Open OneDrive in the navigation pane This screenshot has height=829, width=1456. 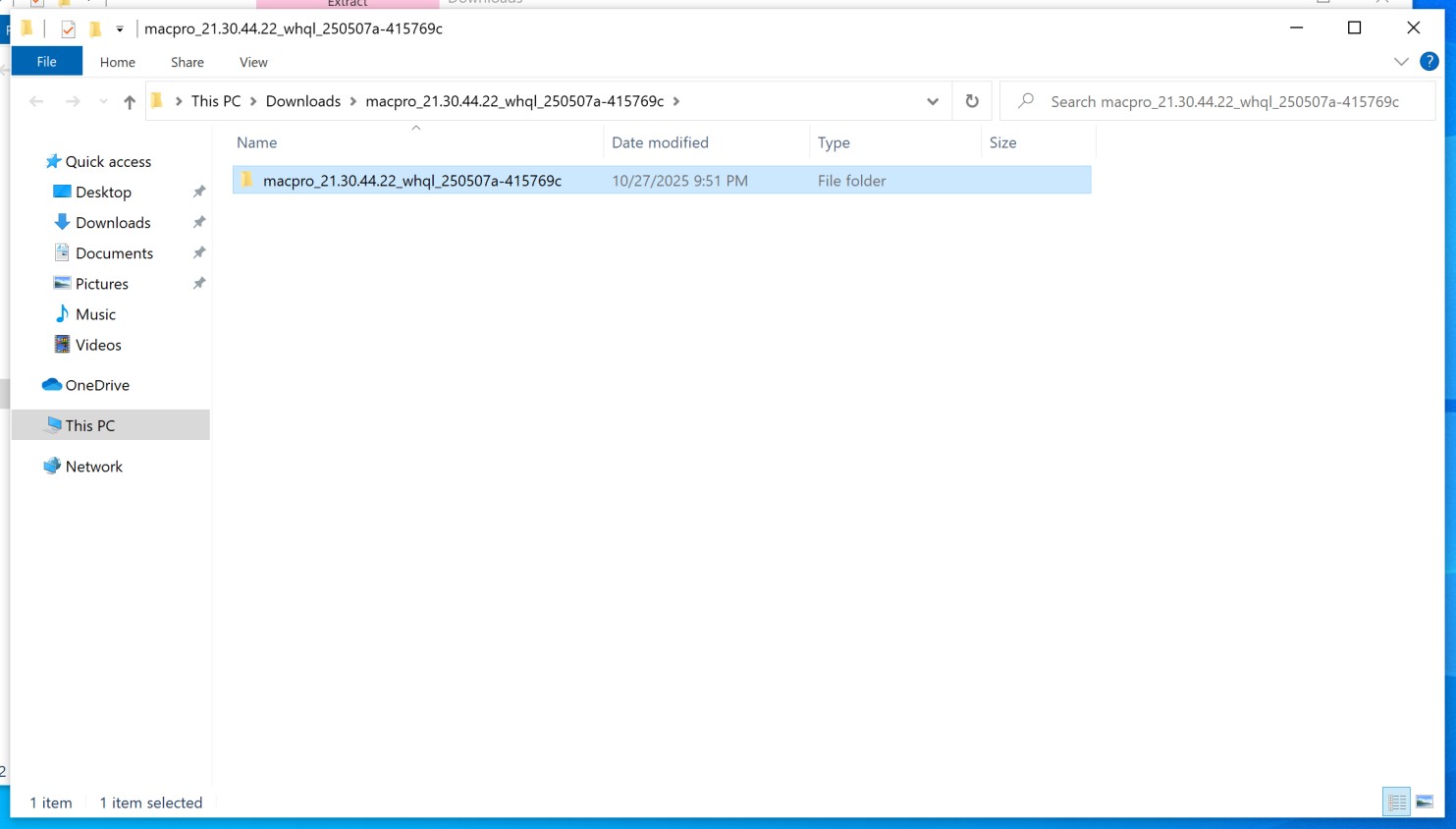pos(97,385)
